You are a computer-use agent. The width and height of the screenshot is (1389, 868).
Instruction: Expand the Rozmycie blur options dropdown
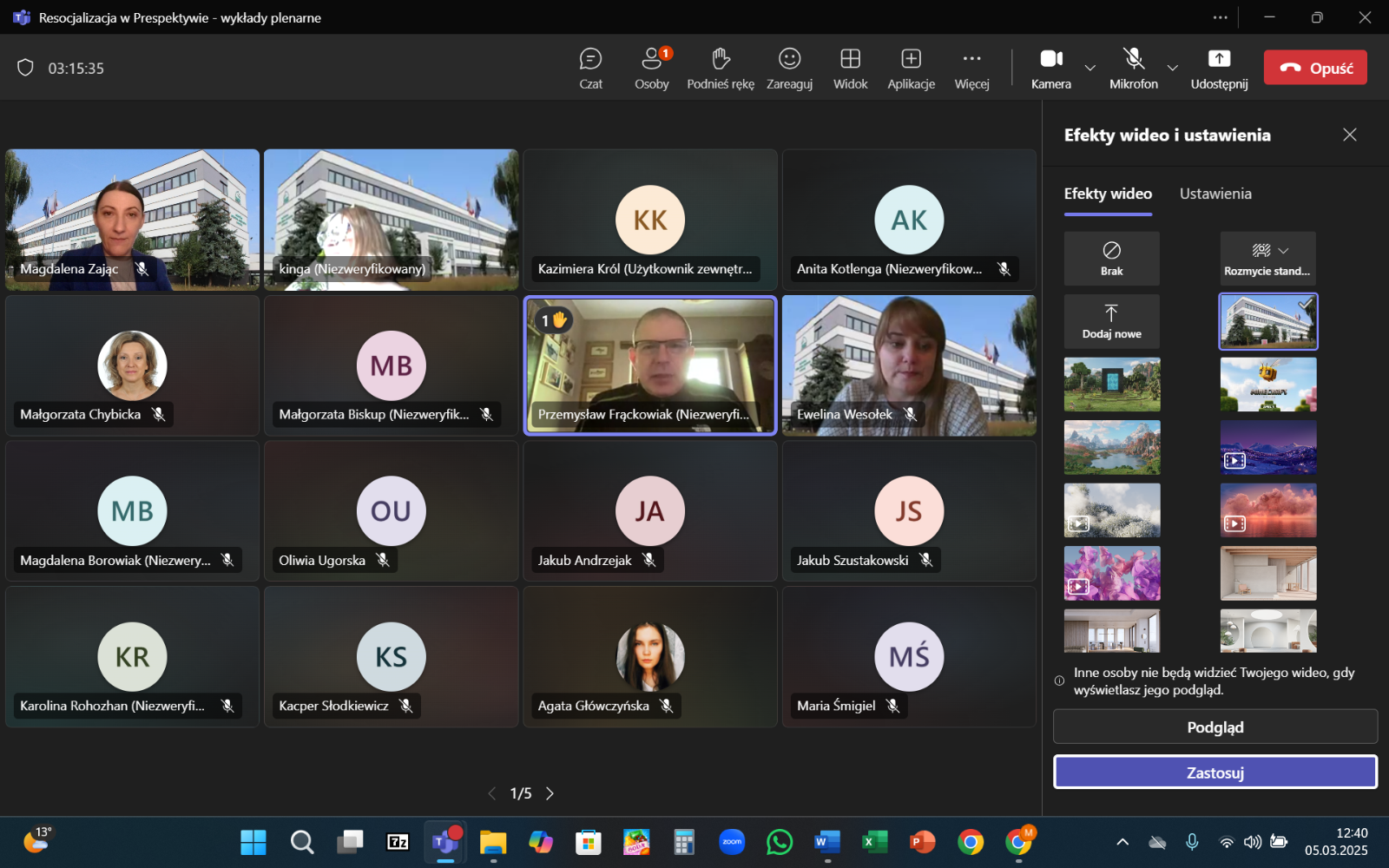(x=1284, y=251)
